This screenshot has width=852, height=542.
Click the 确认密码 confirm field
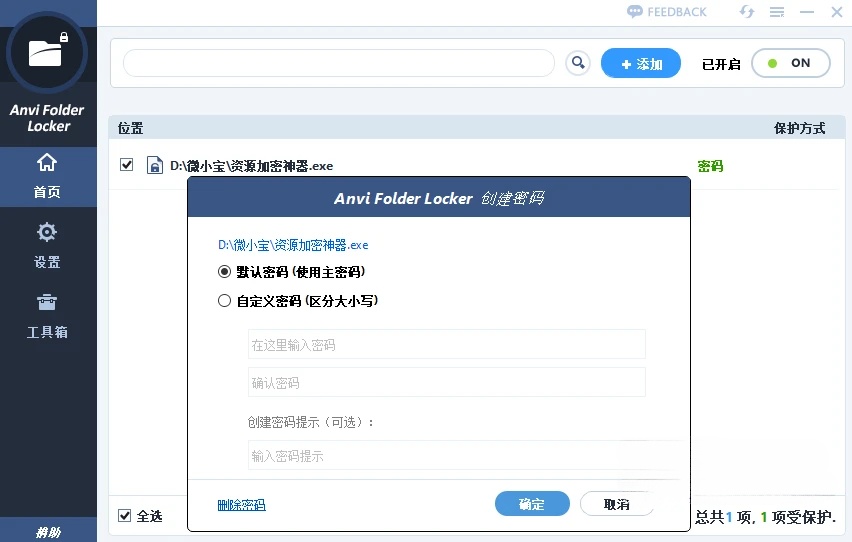pyautogui.click(x=447, y=382)
